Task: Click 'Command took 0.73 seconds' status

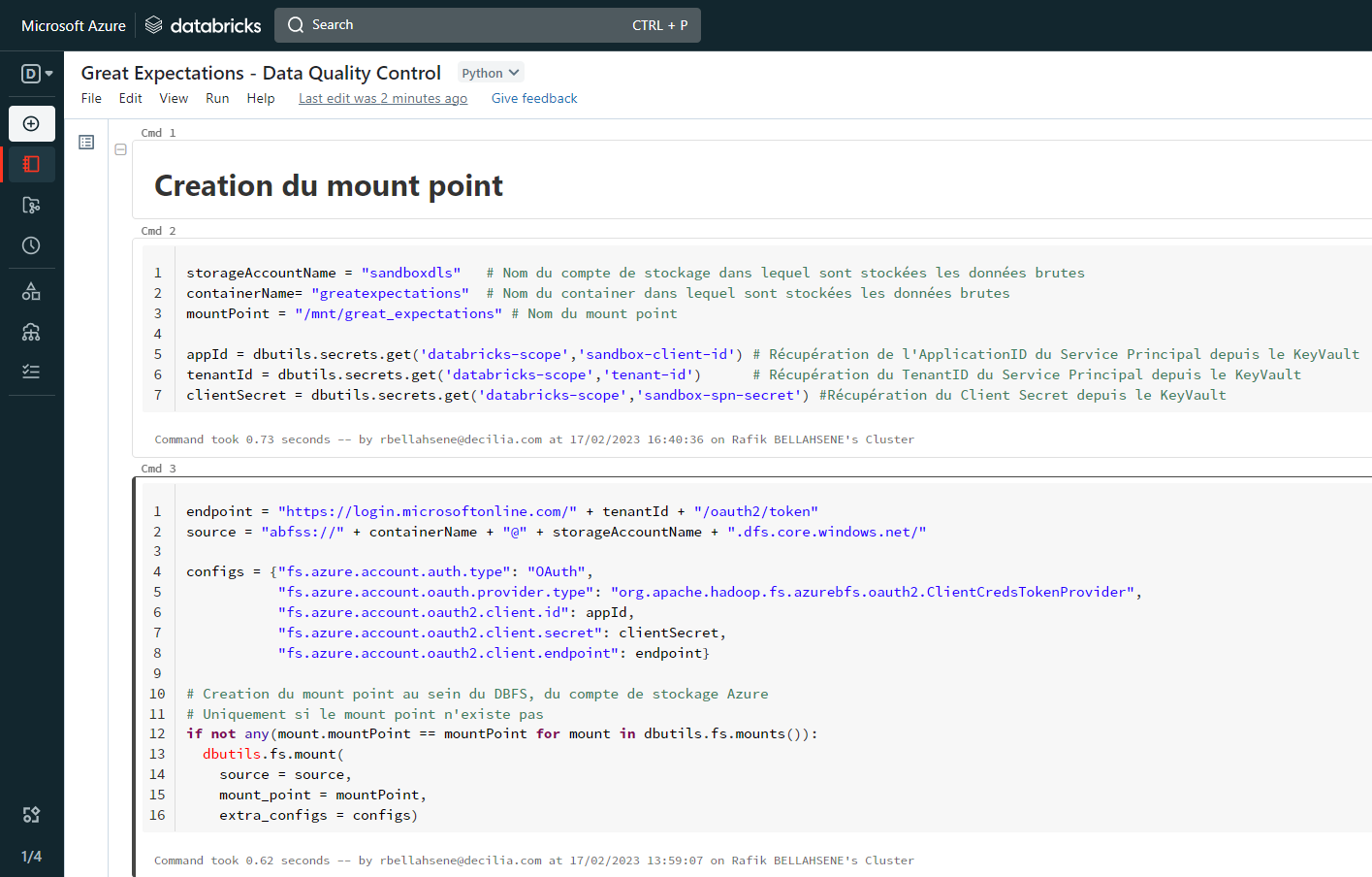Action: pyautogui.click(x=534, y=439)
